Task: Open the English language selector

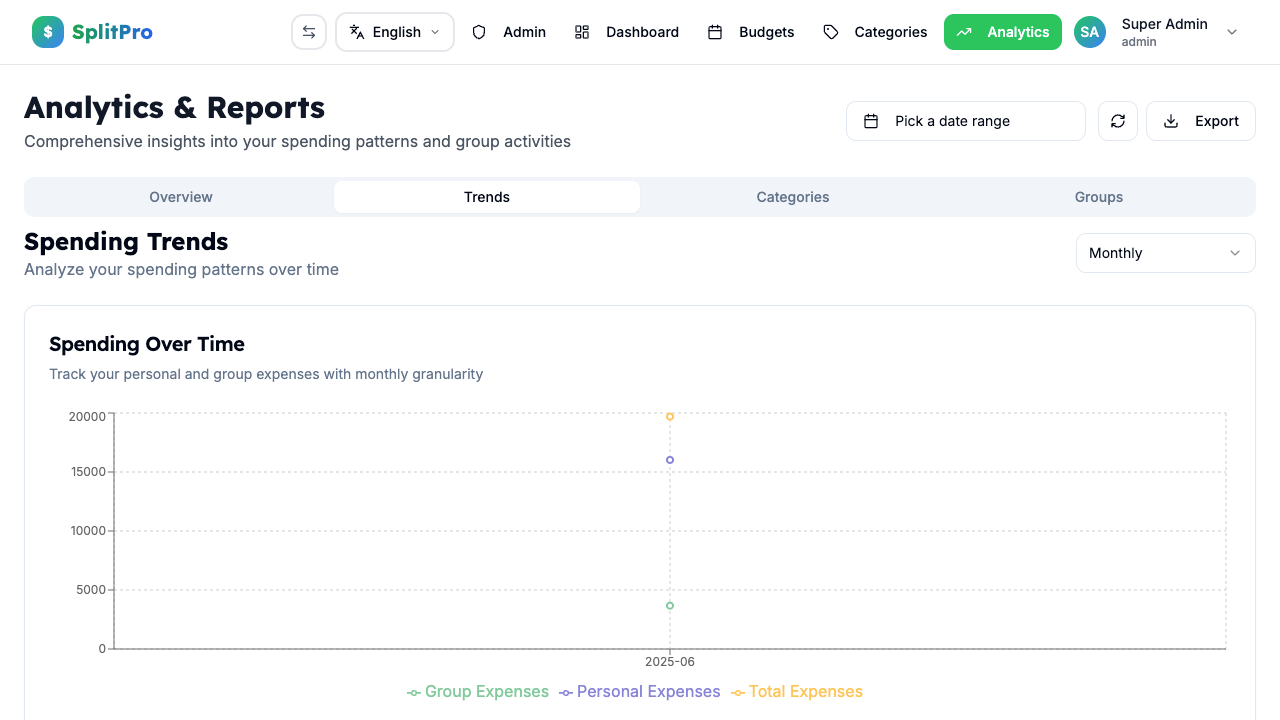Action: [x=394, y=31]
